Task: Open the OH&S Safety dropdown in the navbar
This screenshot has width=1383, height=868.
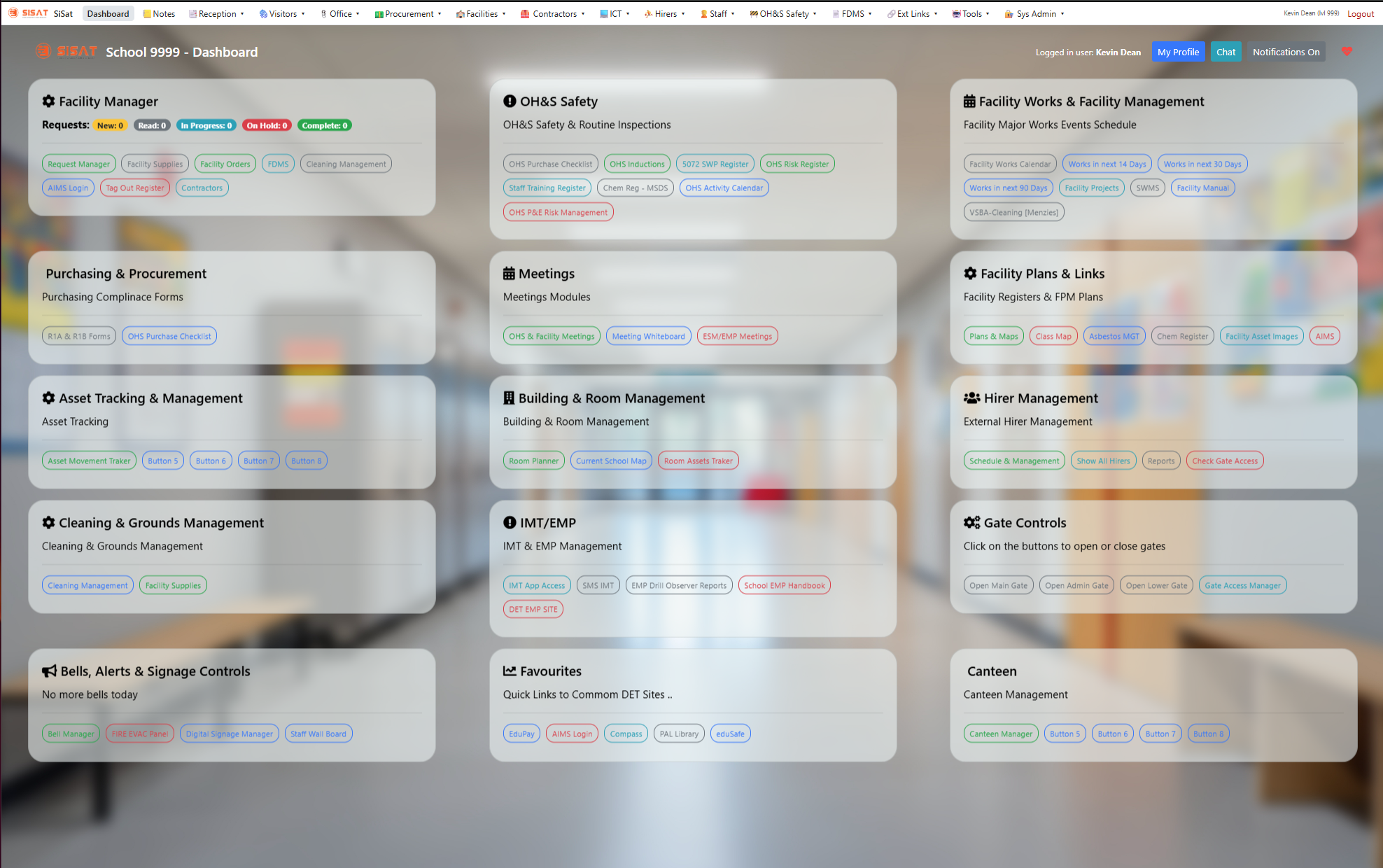Action: [x=783, y=13]
